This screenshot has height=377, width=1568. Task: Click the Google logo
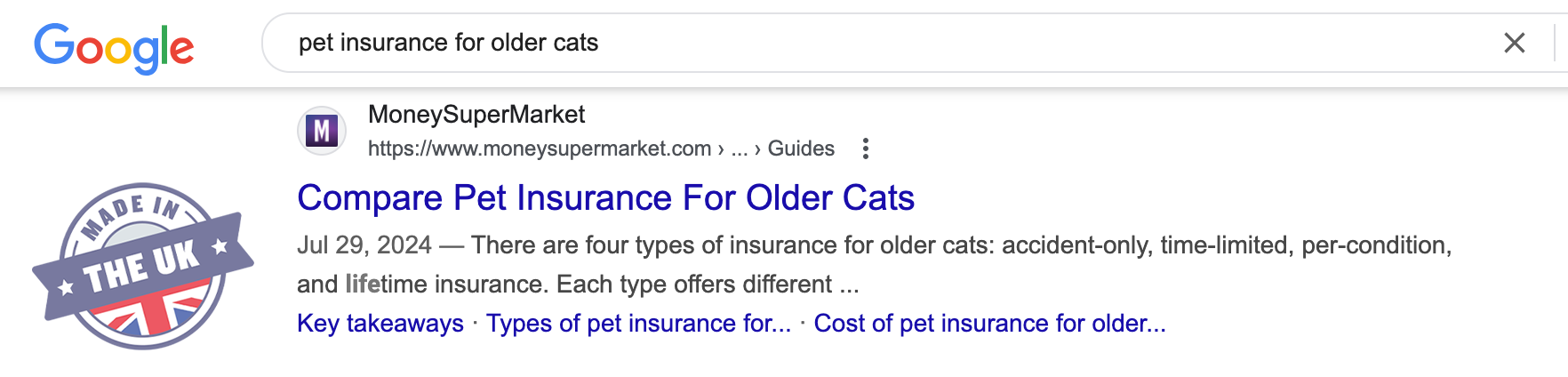coord(114,47)
